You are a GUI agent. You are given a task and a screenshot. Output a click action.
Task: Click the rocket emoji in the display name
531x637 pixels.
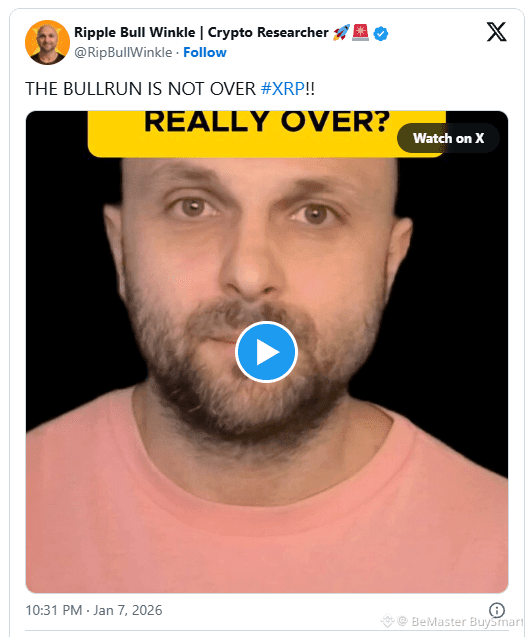tap(341, 32)
